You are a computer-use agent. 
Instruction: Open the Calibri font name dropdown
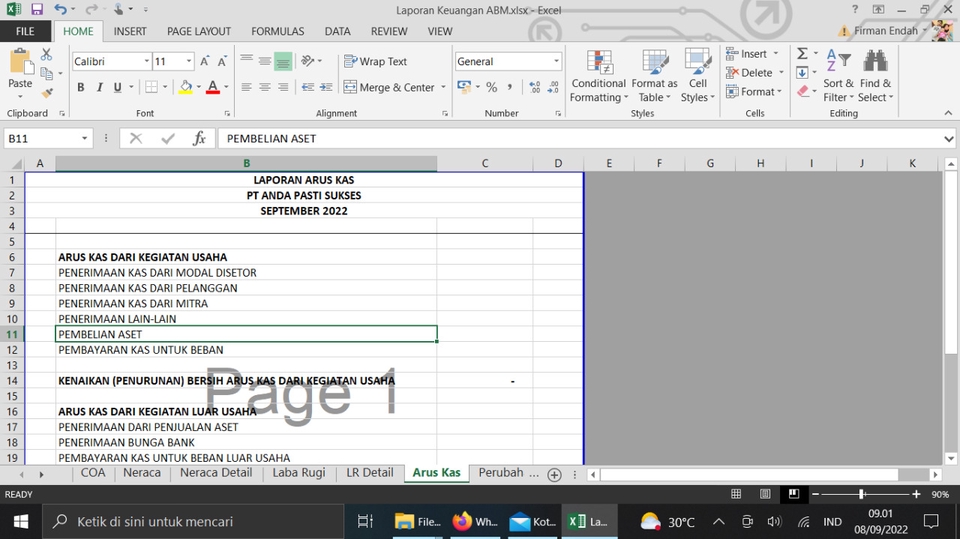point(147,61)
